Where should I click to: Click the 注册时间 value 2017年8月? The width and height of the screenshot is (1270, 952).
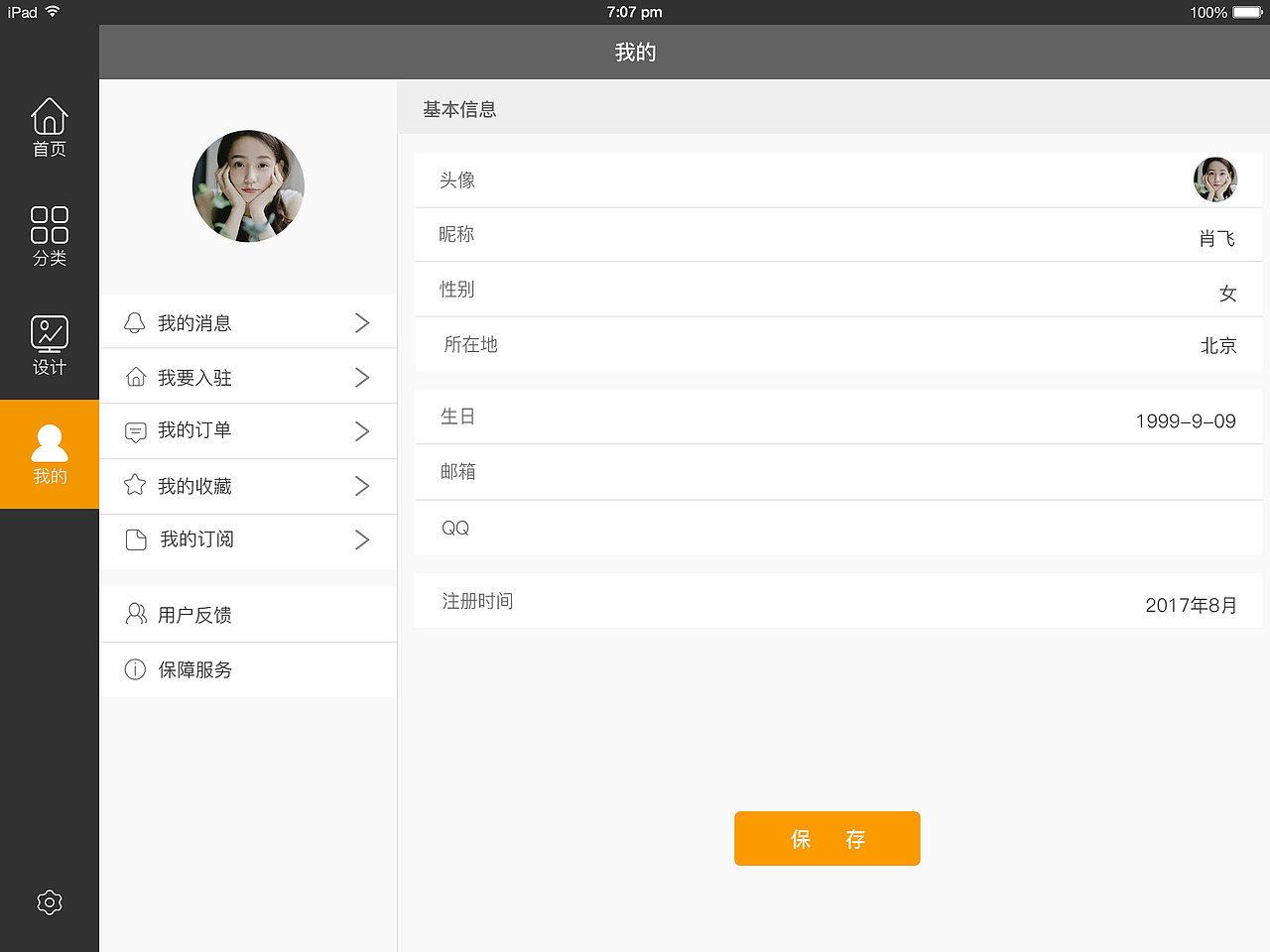tap(1192, 605)
